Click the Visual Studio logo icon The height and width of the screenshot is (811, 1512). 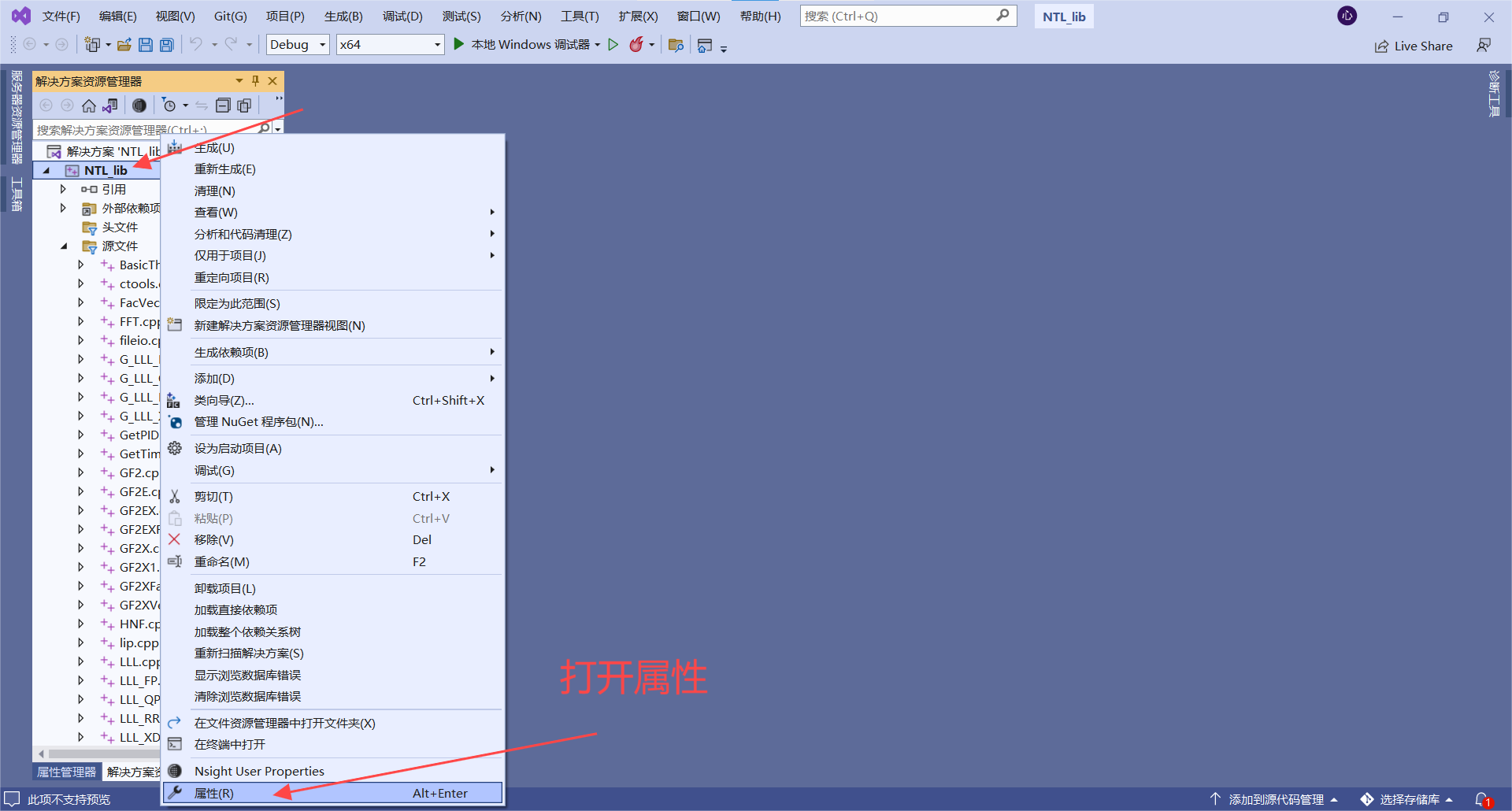[21, 16]
